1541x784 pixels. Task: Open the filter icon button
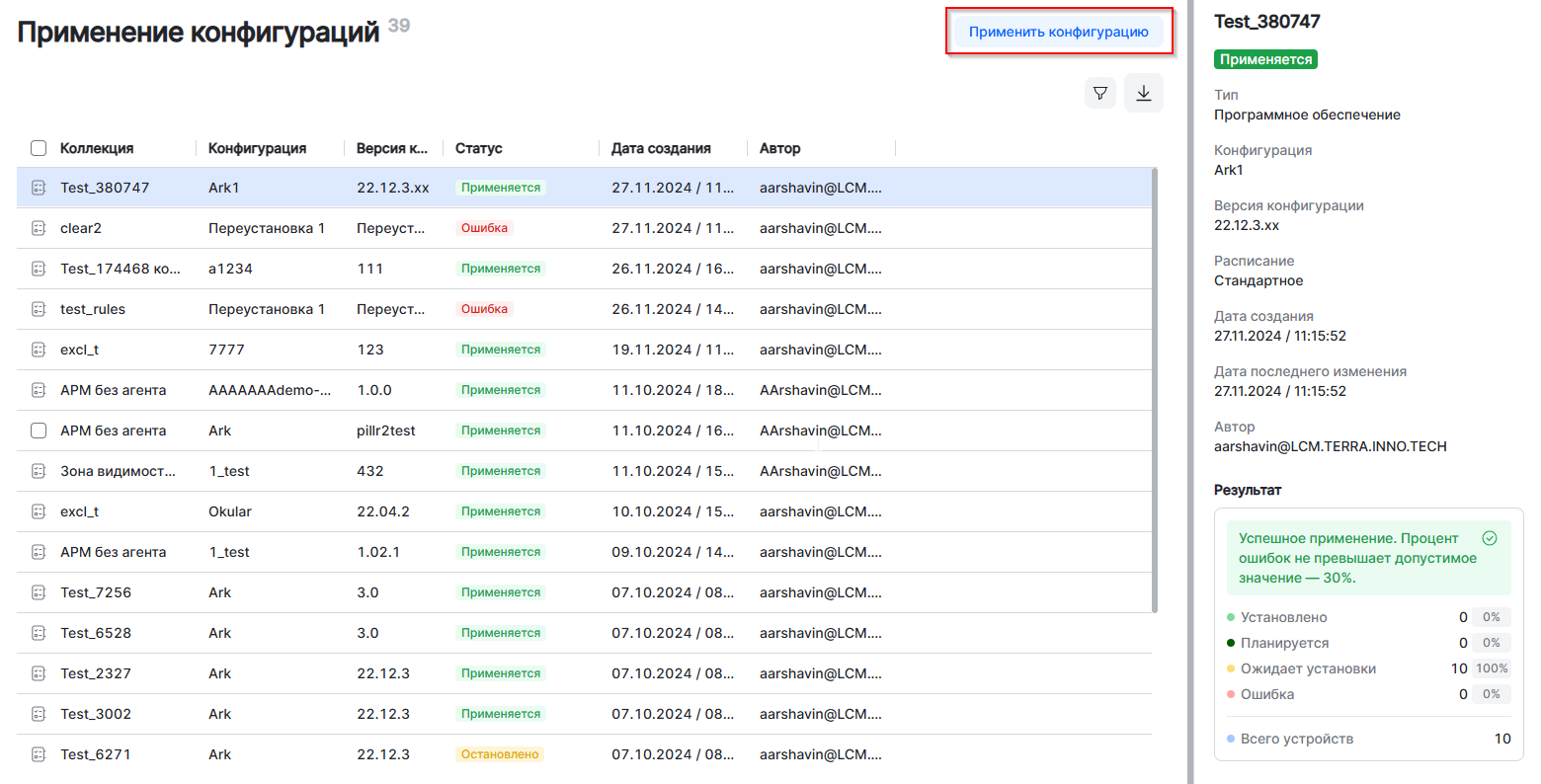(x=1099, y=93)
